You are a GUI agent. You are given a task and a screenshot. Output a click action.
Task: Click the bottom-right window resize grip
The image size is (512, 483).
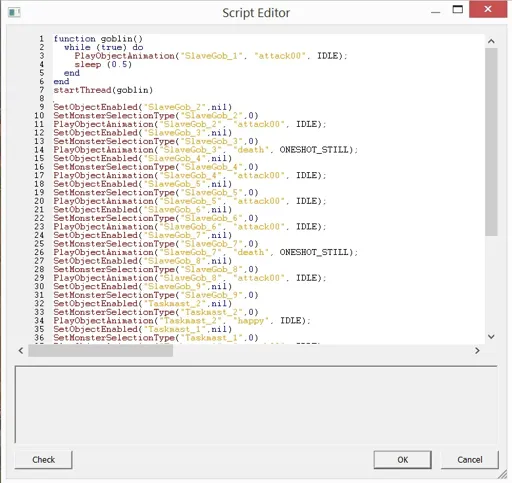tap(503, 475)
